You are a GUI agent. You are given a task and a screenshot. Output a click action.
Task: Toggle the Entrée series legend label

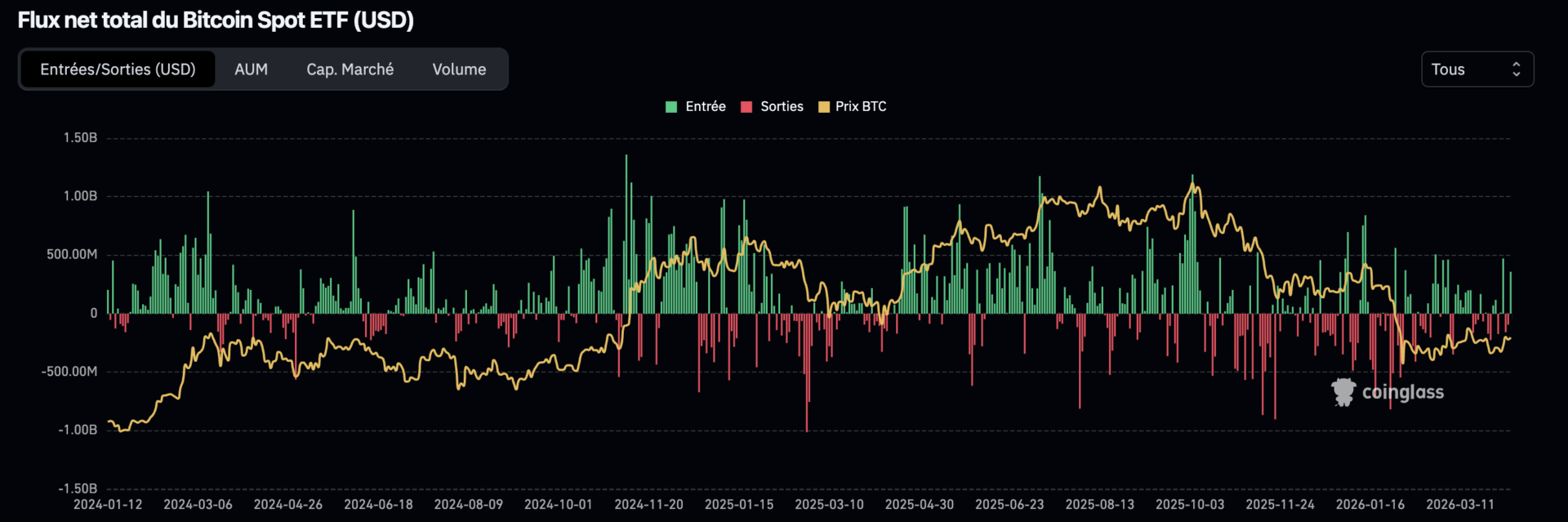point(706,106)
